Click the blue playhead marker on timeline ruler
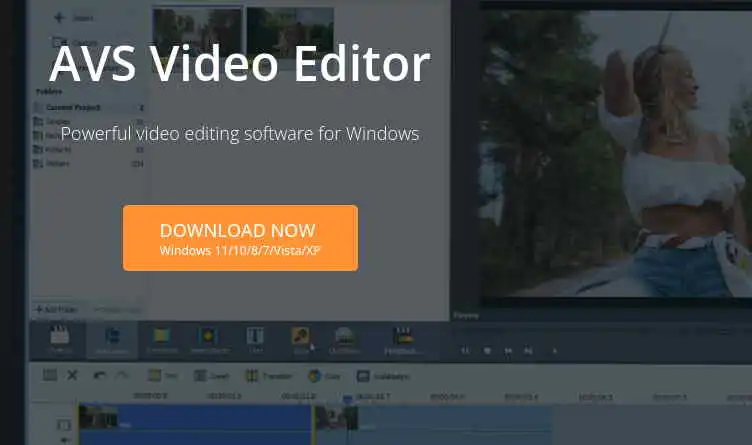The height and width of the screenshot is (445, 752). (348, 398)
